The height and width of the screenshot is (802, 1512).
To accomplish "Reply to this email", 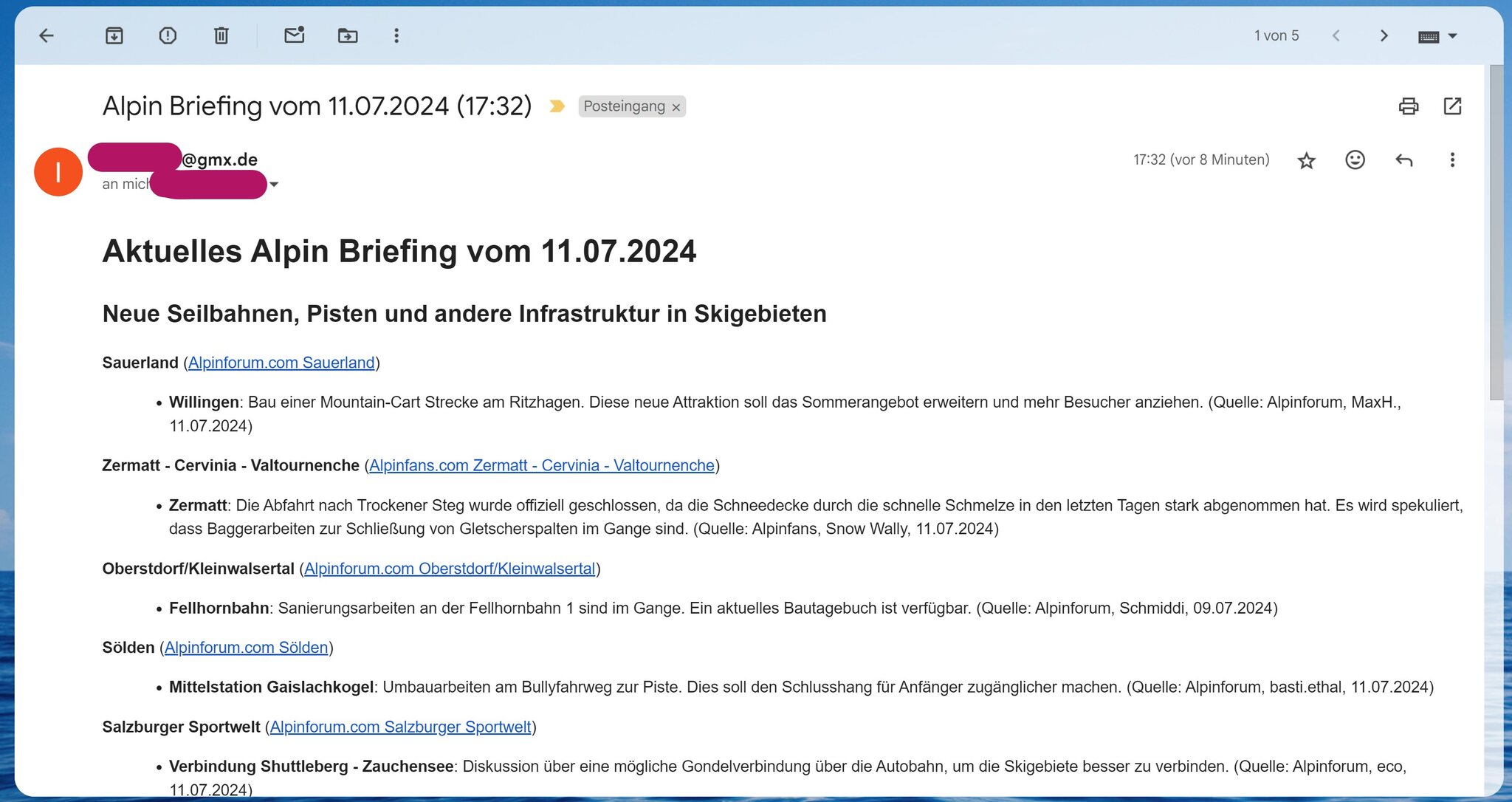I will [x=1403, y=160].
